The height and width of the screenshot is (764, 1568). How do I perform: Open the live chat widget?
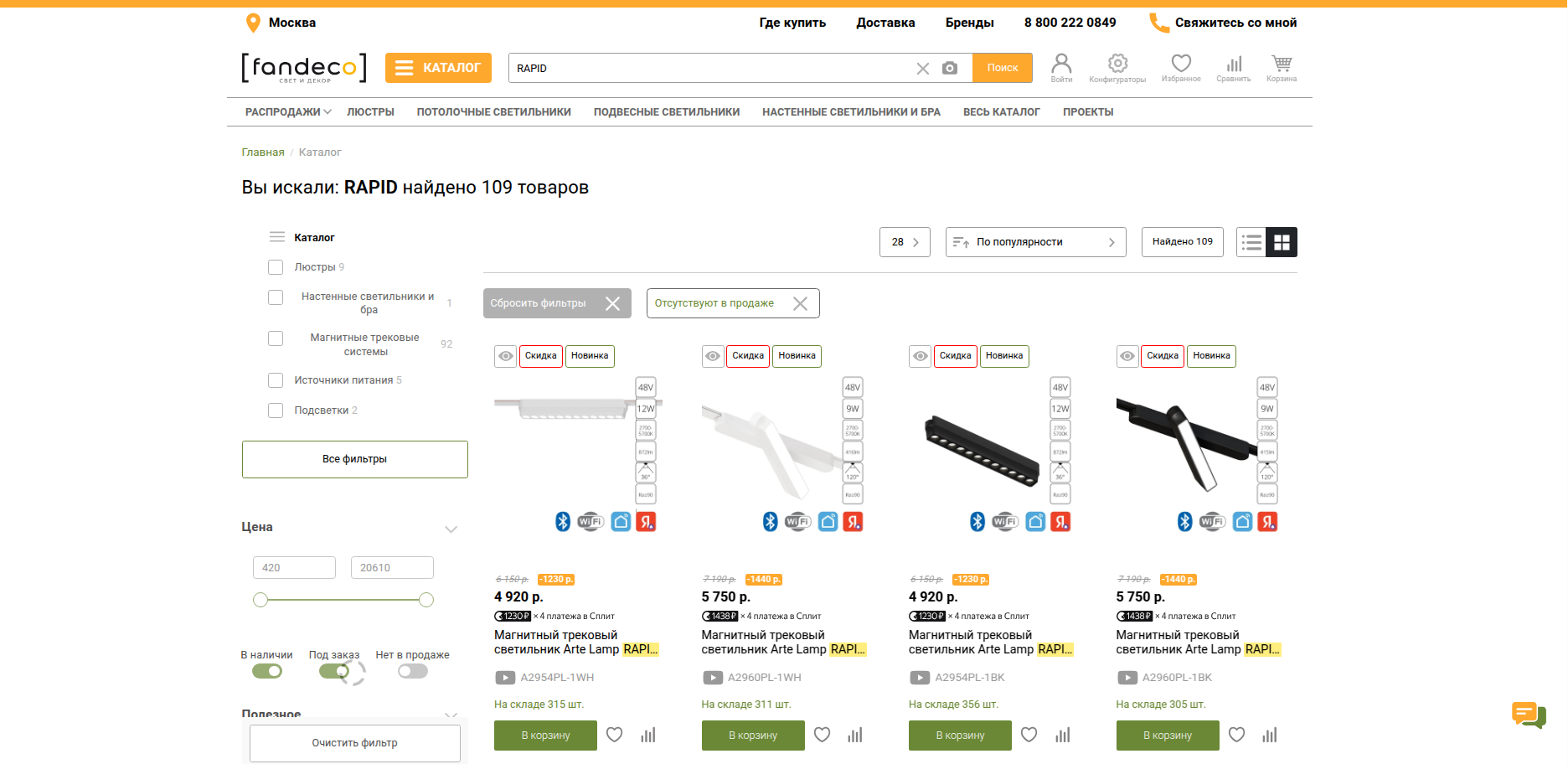[x=1529, y=715]
